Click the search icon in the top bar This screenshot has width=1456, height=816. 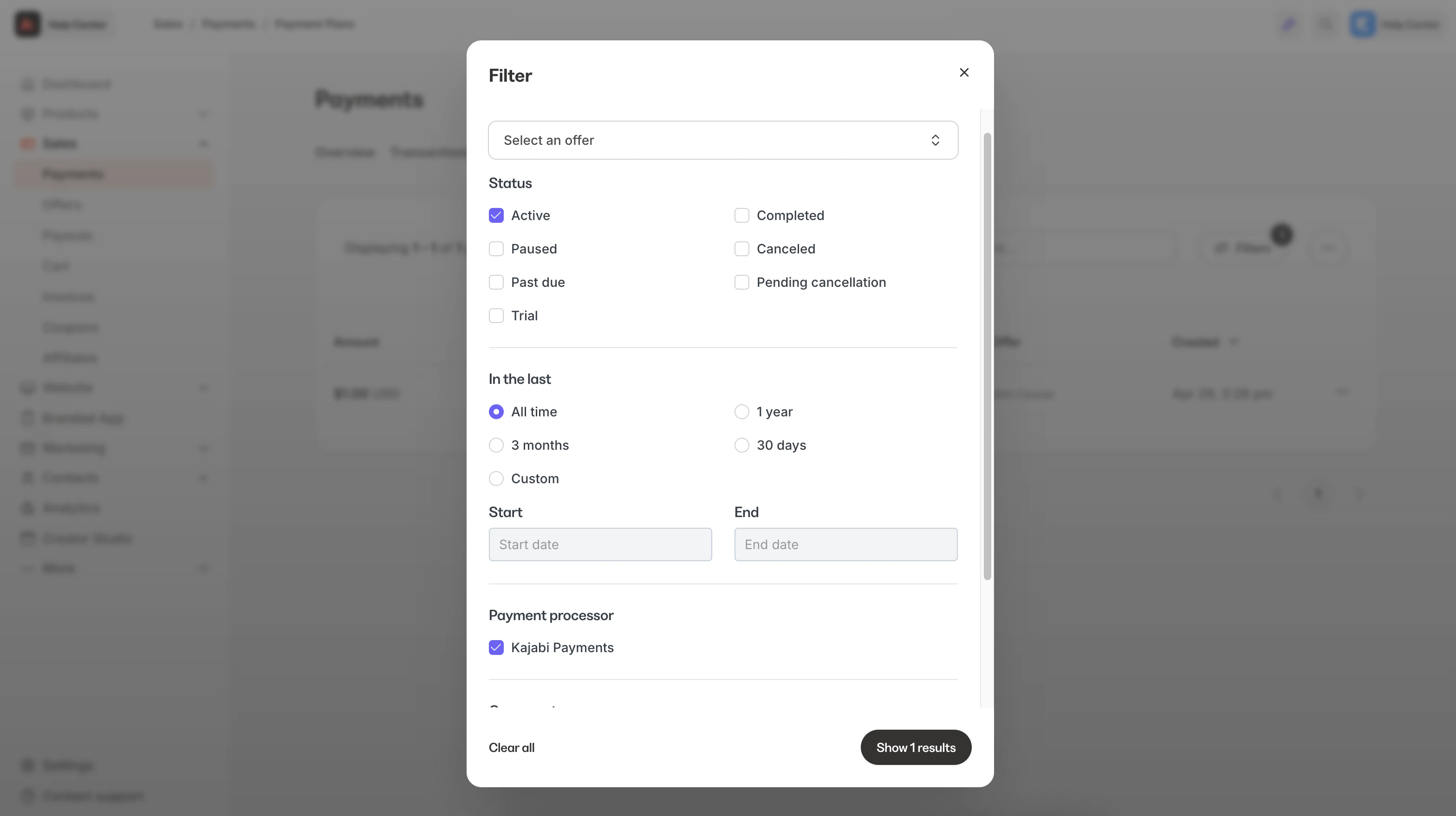pyautogui.click(x=1325, y=24)
